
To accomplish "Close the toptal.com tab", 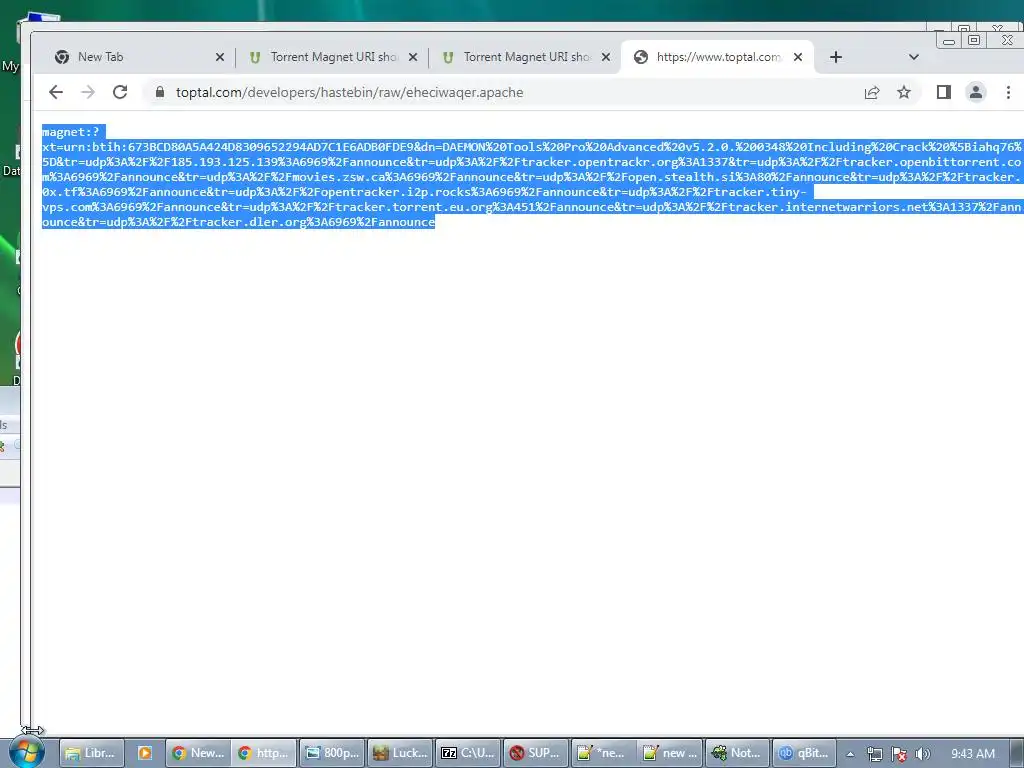I will tap(798, 57).
